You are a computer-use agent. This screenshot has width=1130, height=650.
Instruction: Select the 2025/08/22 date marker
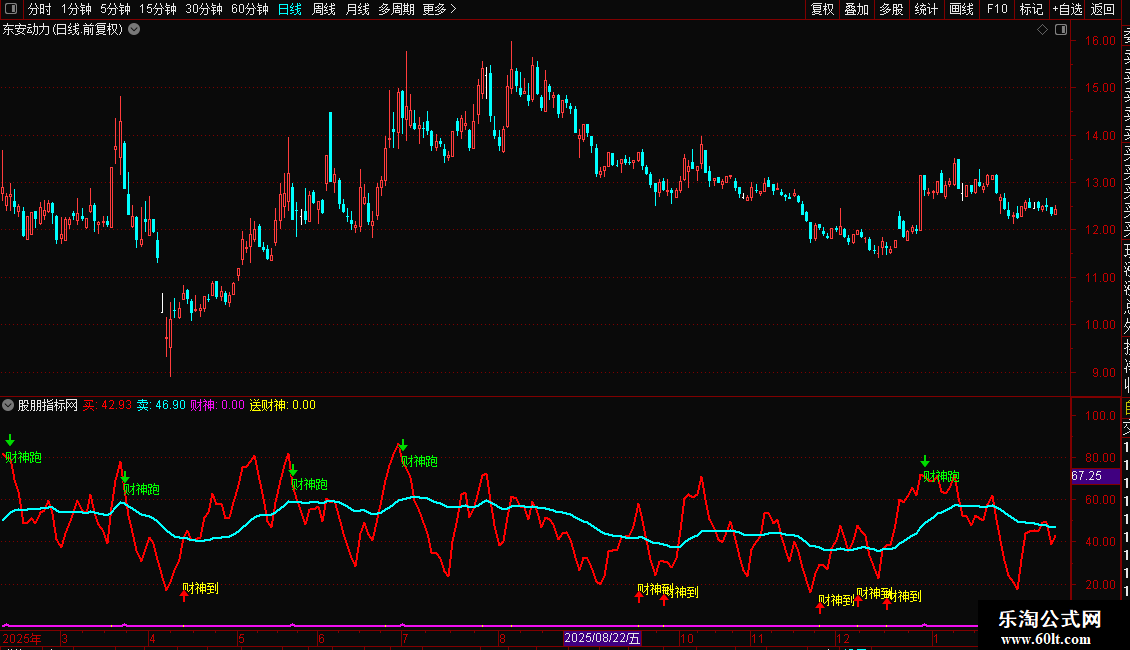tap(602, 638)
